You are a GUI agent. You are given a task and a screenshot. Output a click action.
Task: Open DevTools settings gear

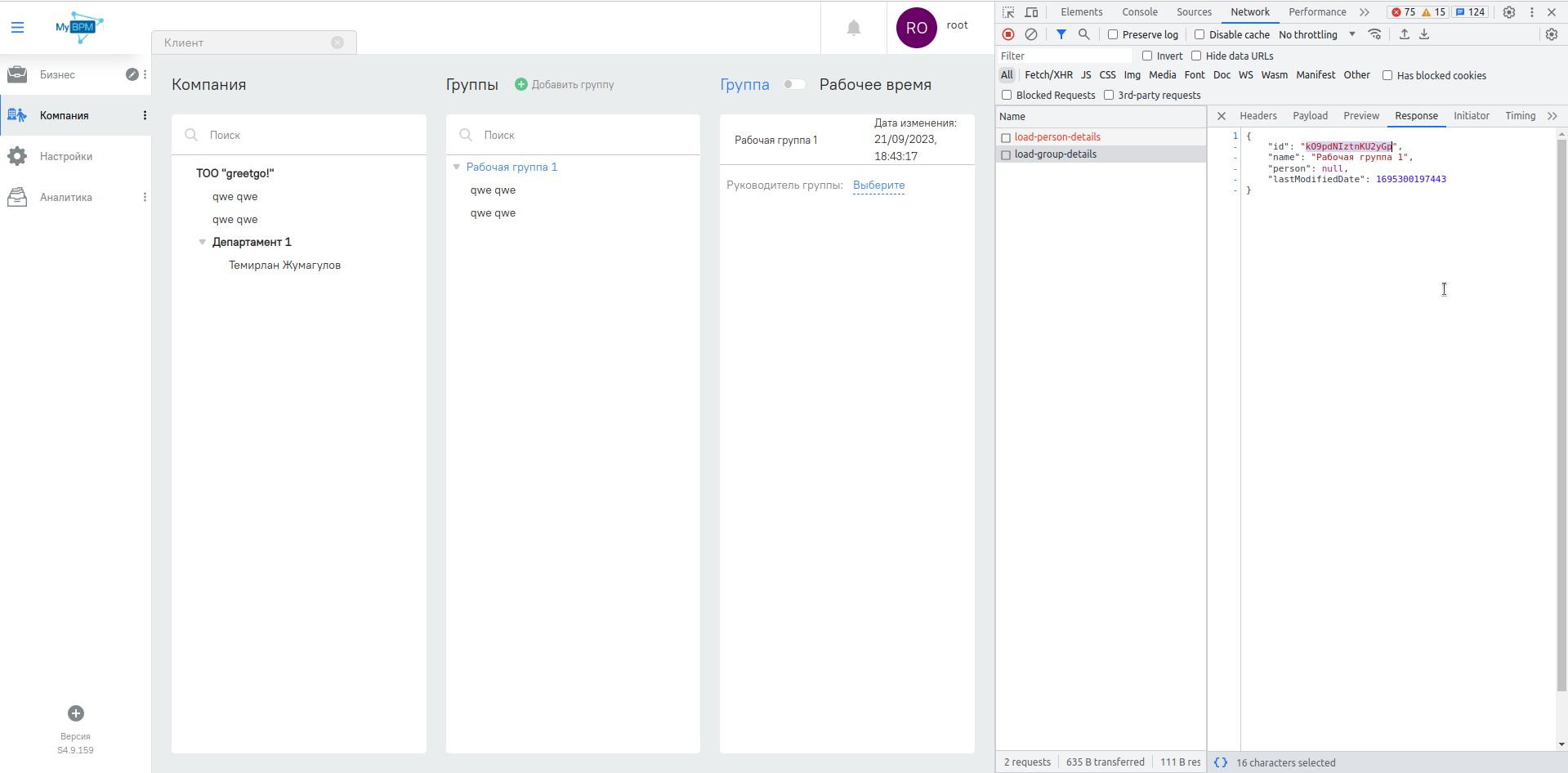click(x=1508, y=12)
